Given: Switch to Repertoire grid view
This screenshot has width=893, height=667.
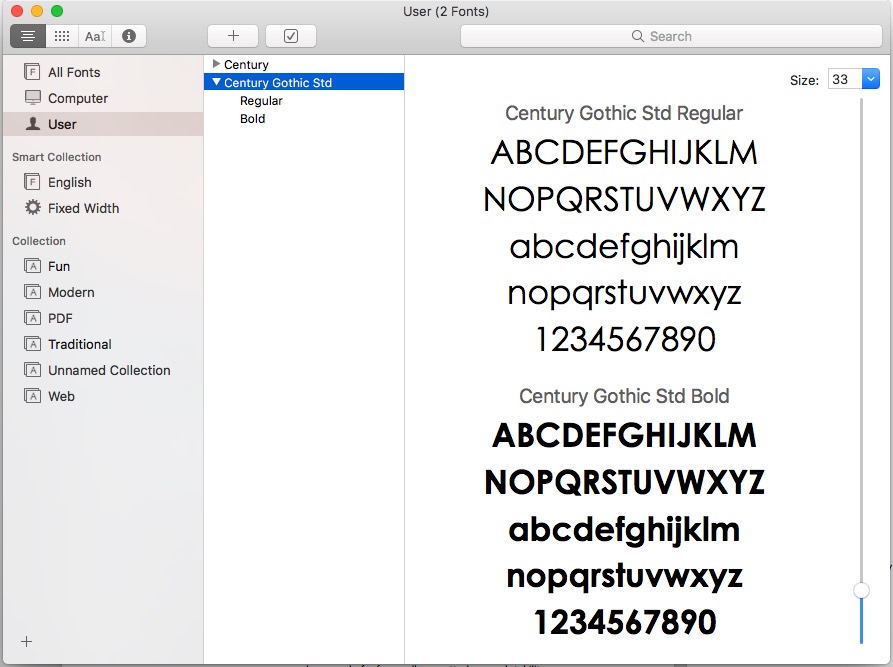Looking at the screenshot, I should pyautogui.click(x=62, y=36).
